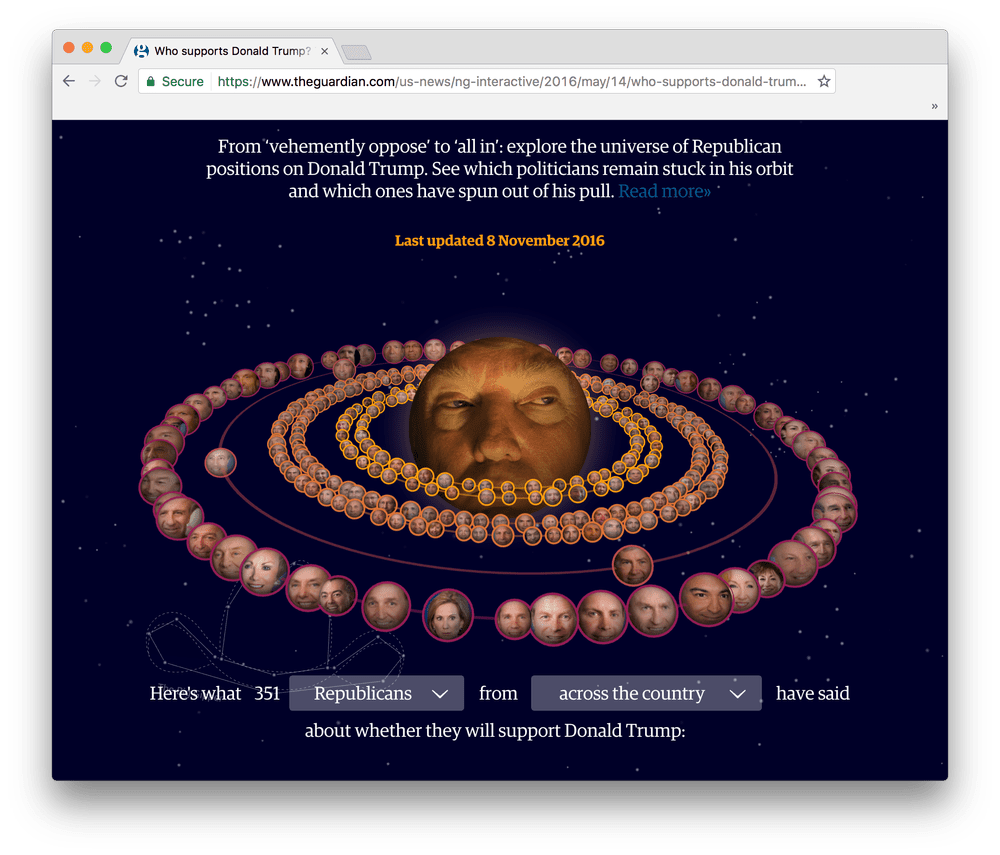This screenshot has width=1000, height=855.
Task: Click the face on the red orbit line near bottom right
Action: click(x=632, y=566)
